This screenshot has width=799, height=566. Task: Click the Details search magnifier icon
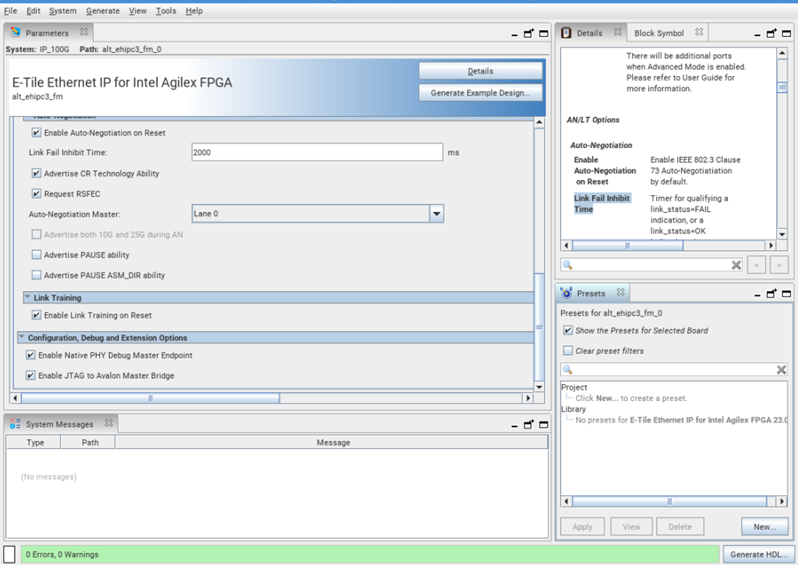[568, 265]
